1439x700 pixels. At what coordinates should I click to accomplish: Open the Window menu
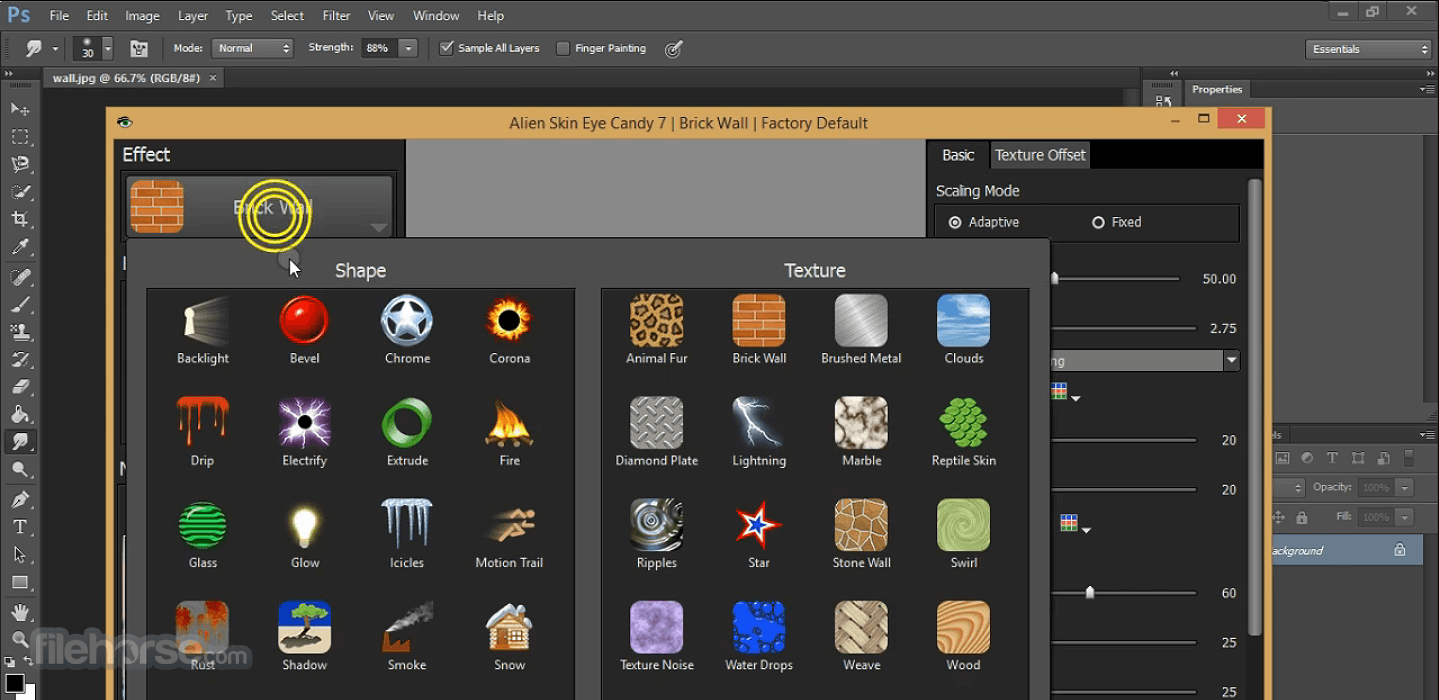pyautogui.click(x=436, y=16)
